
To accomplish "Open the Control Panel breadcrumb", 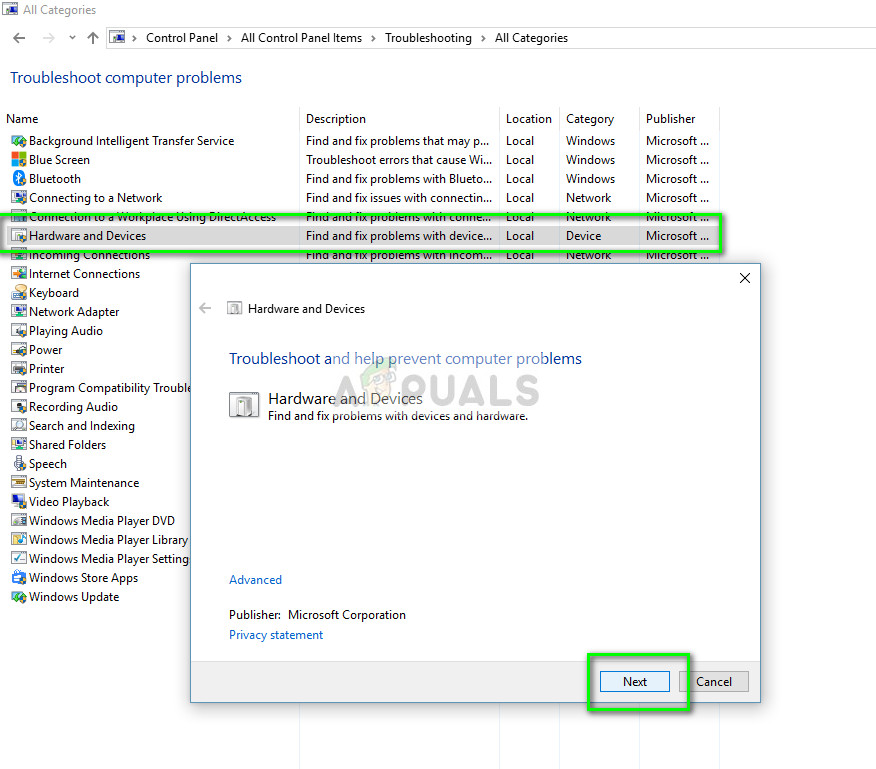I will [x=182, y=38].
